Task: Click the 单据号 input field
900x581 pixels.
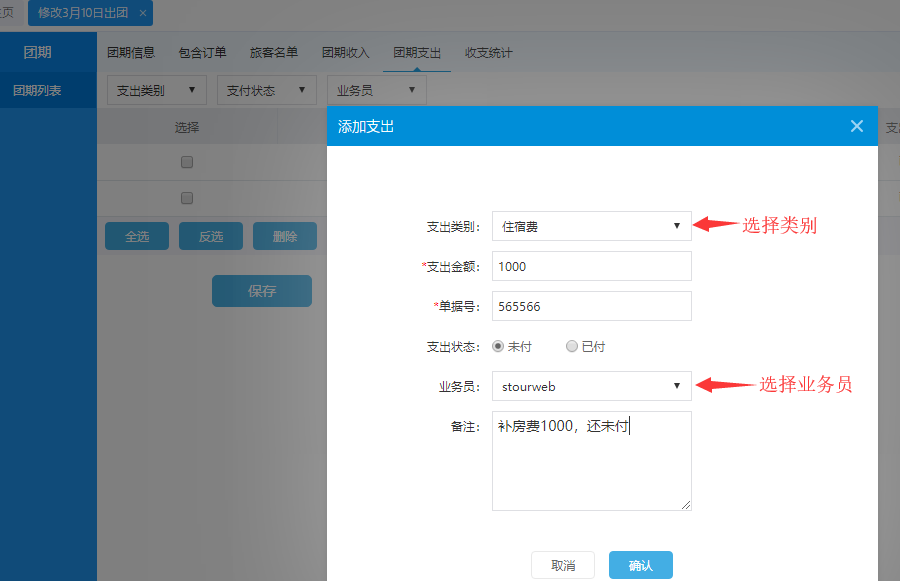Action: click(x=591, y=306)
